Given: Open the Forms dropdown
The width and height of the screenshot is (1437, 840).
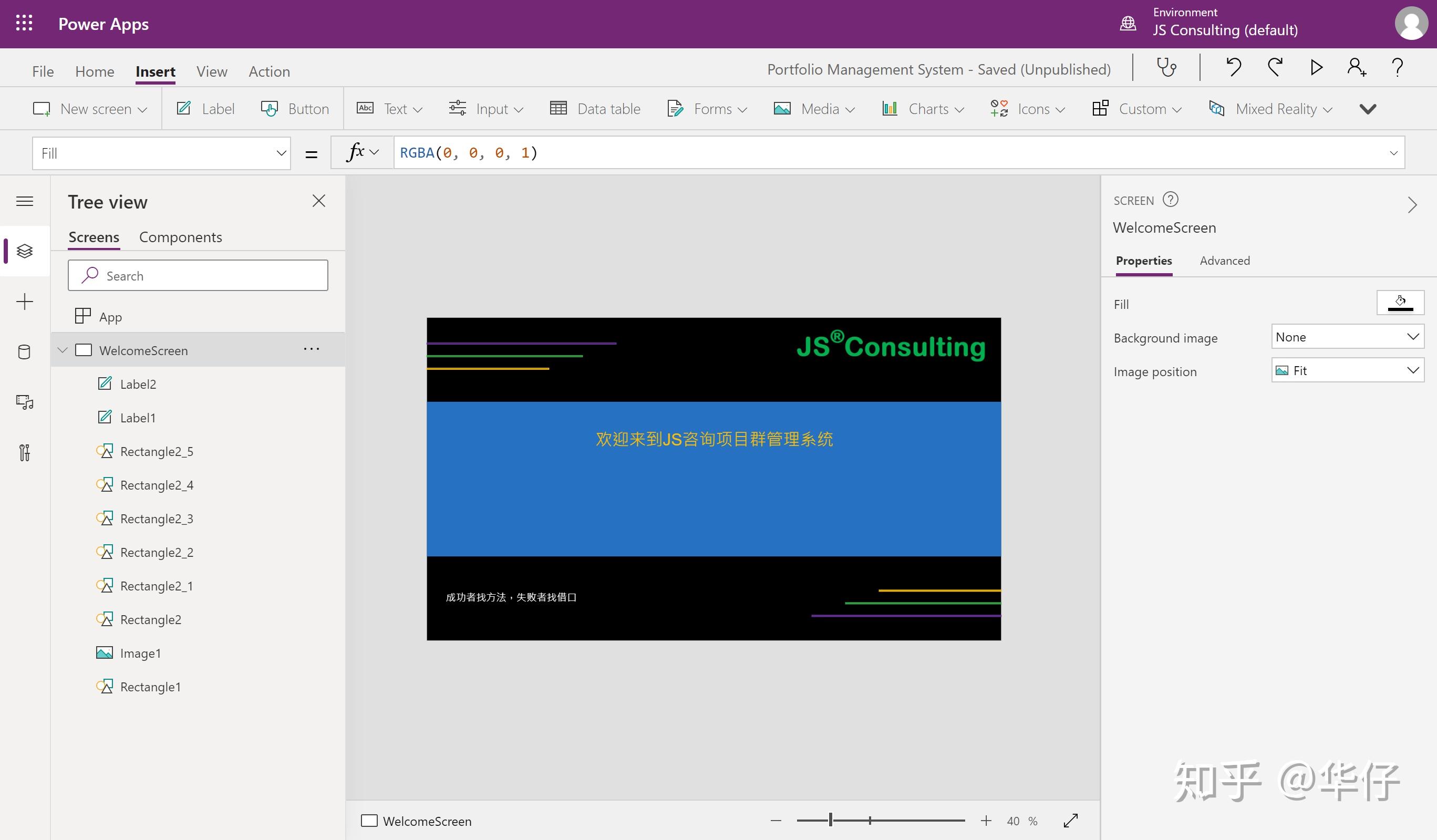Looking at the screenshot, I should pyautogui.click(x=707, y=108).
